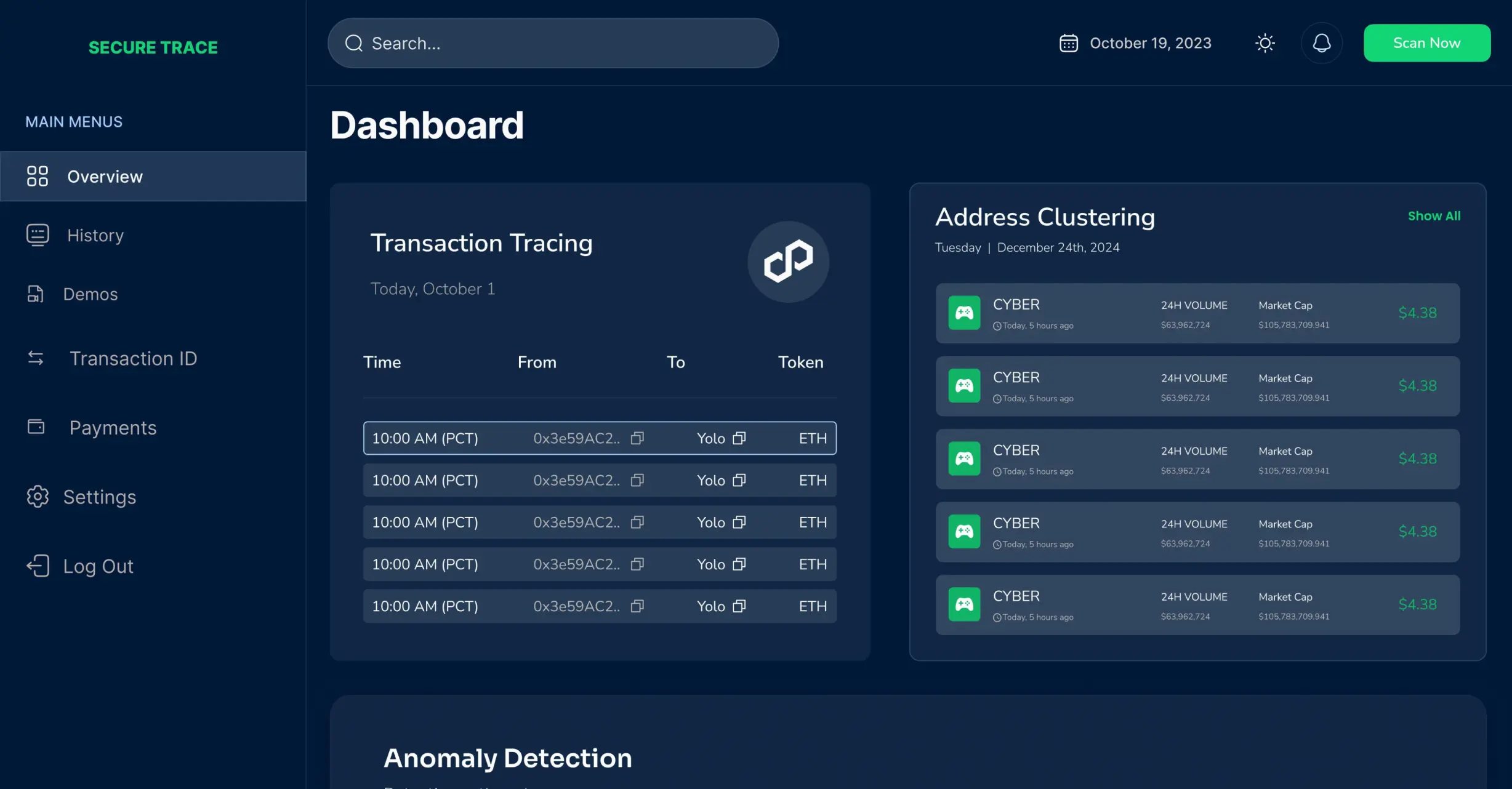1512x789 pixels.
Task: Click the Settings gear icon
Action: (x=36, y=497)
